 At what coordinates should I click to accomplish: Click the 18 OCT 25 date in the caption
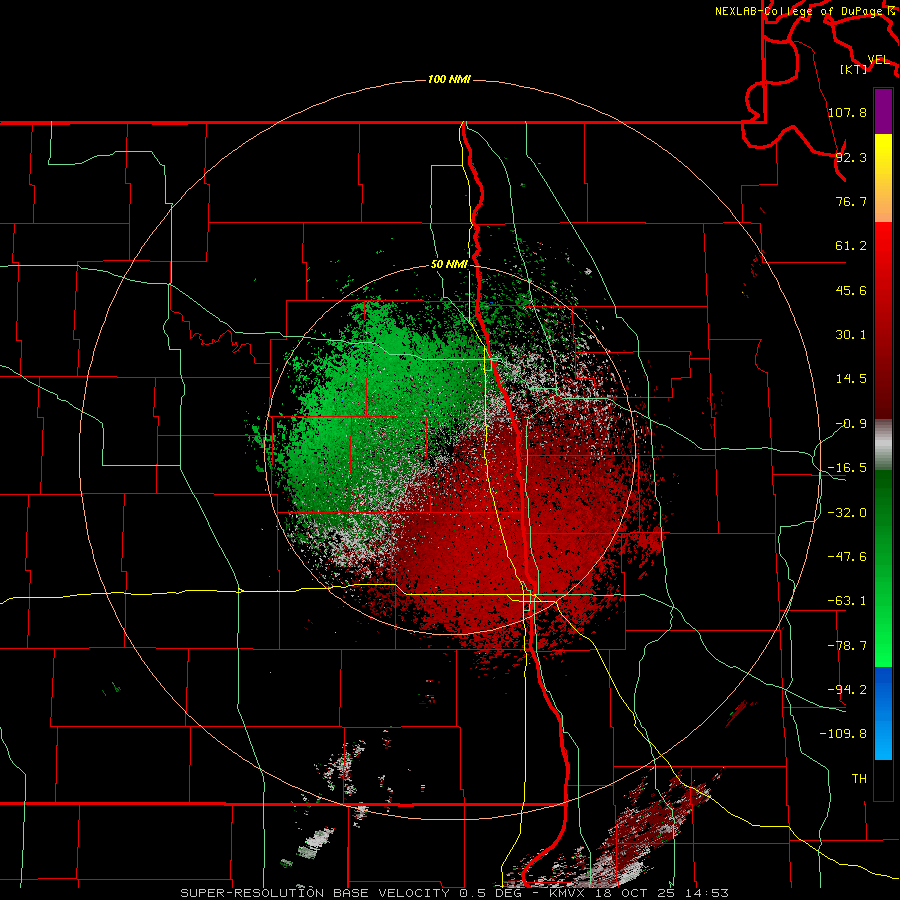click(x=635, y=893)
